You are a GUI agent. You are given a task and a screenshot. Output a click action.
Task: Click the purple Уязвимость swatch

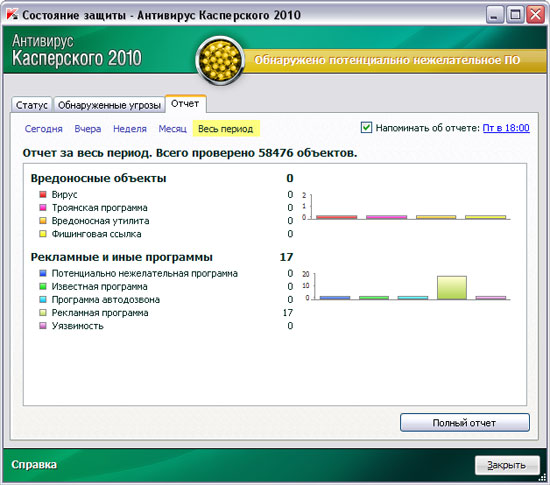click(x=43, y=326)
